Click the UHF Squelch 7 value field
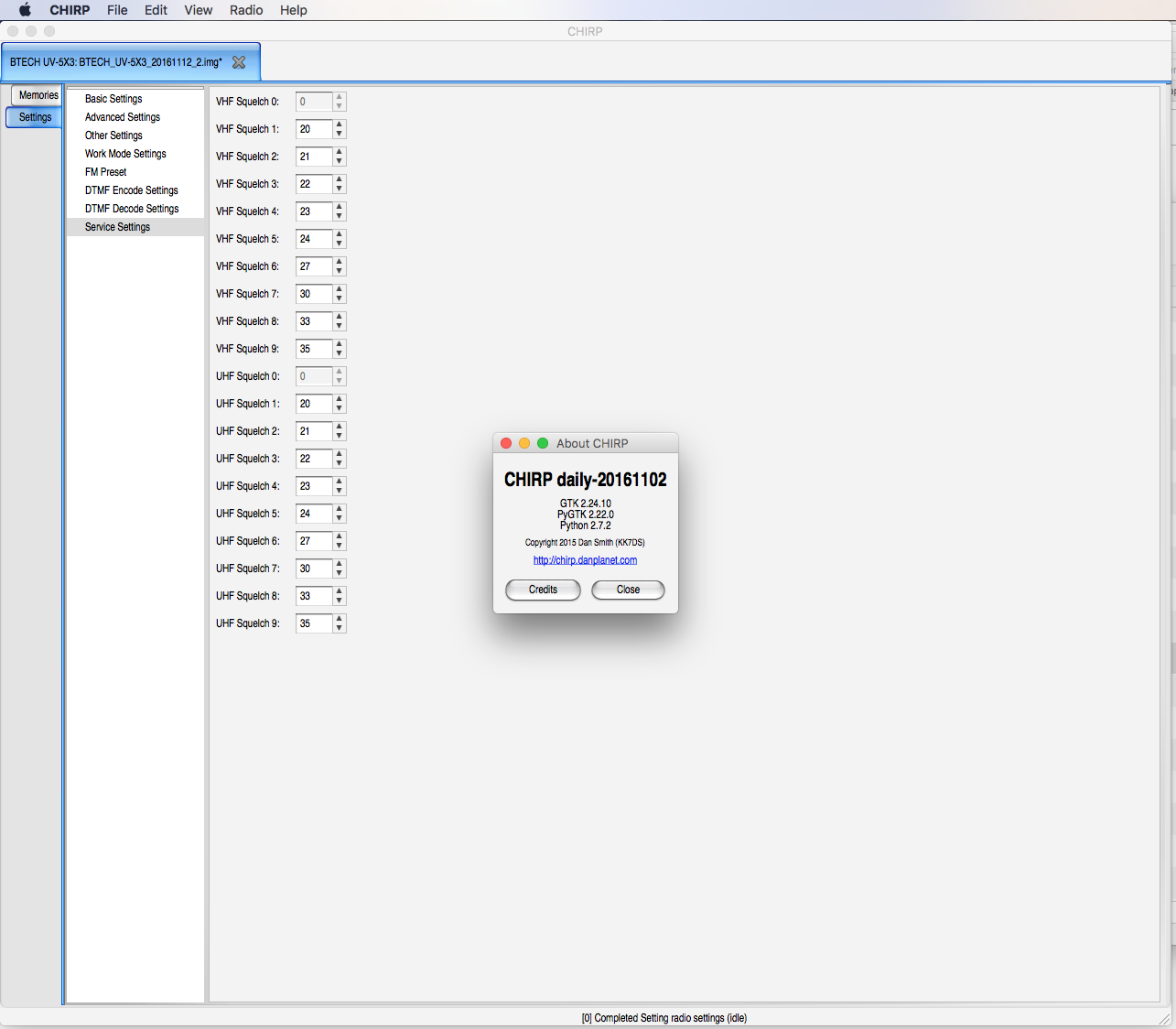Viewport: 1176px width, 1029px height. click(314, 569)
